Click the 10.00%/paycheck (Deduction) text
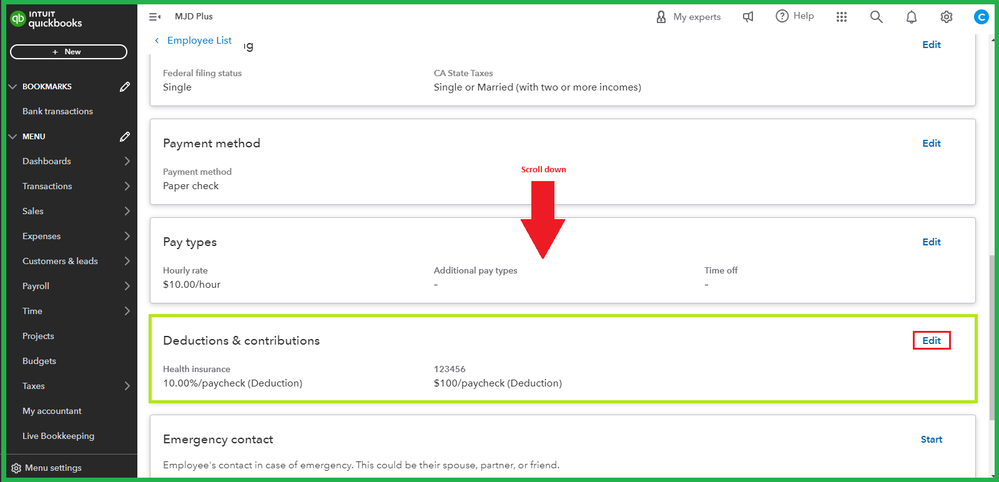This screenshot has width=999, height=482. point(233,383)
